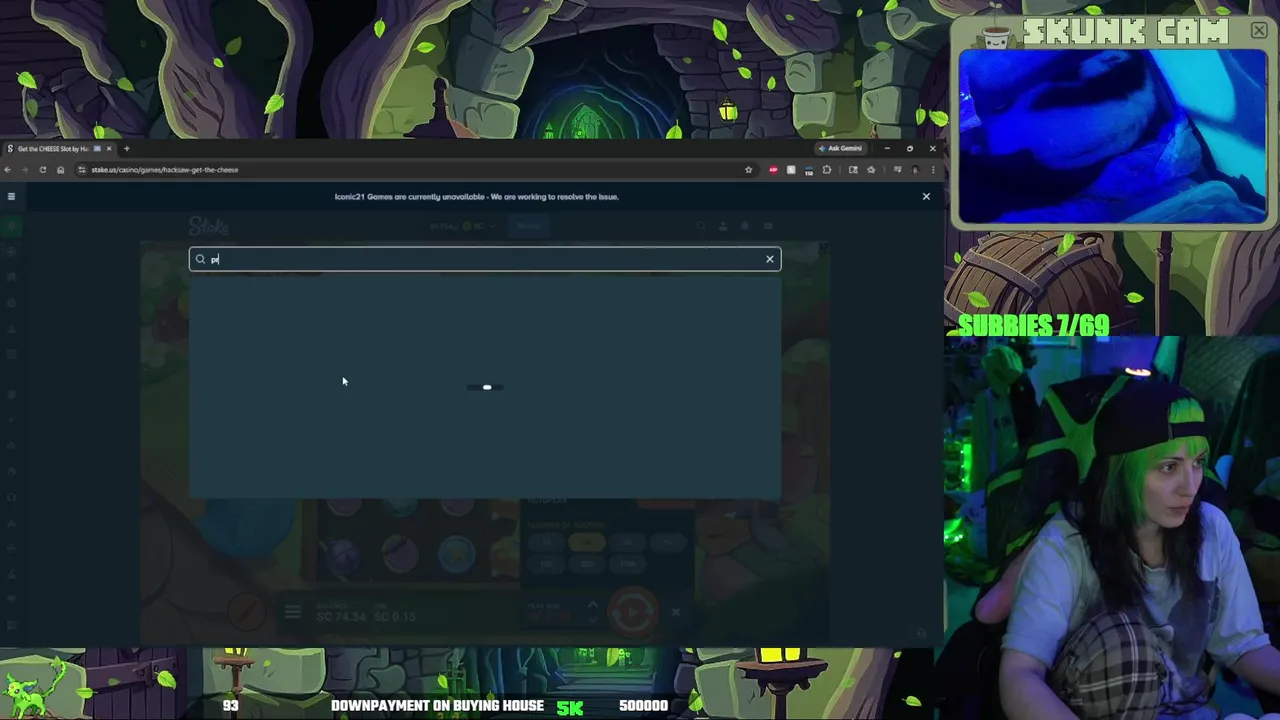Screen dimensions: 1280x720
Task: Click the dimmed header search icon
Action: (x=700, y=226)
